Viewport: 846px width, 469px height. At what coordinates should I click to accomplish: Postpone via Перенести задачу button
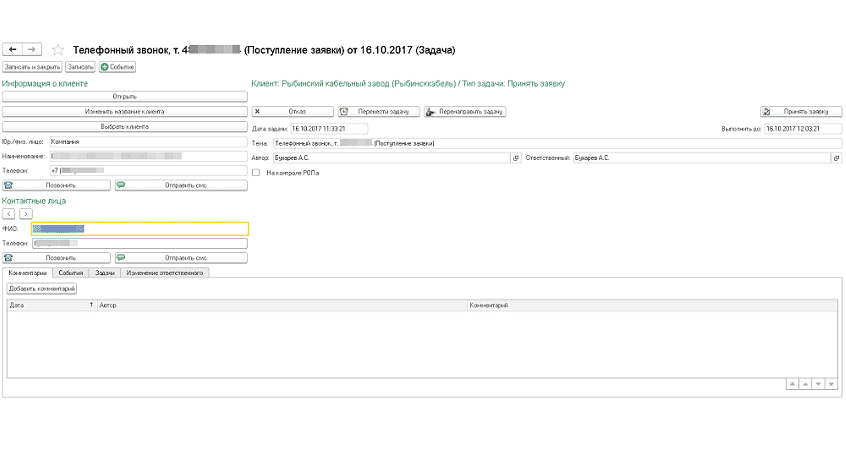379,112
